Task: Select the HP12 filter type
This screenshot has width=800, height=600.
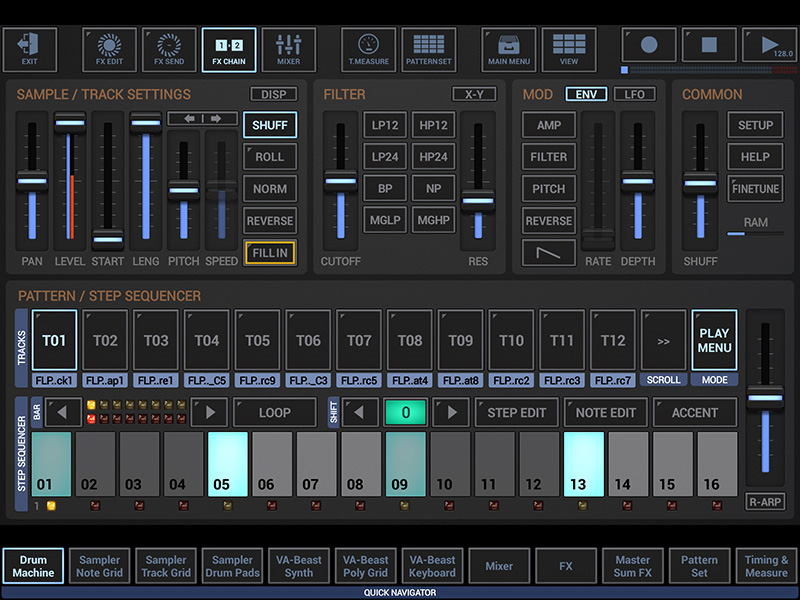Action: [433, 125]
